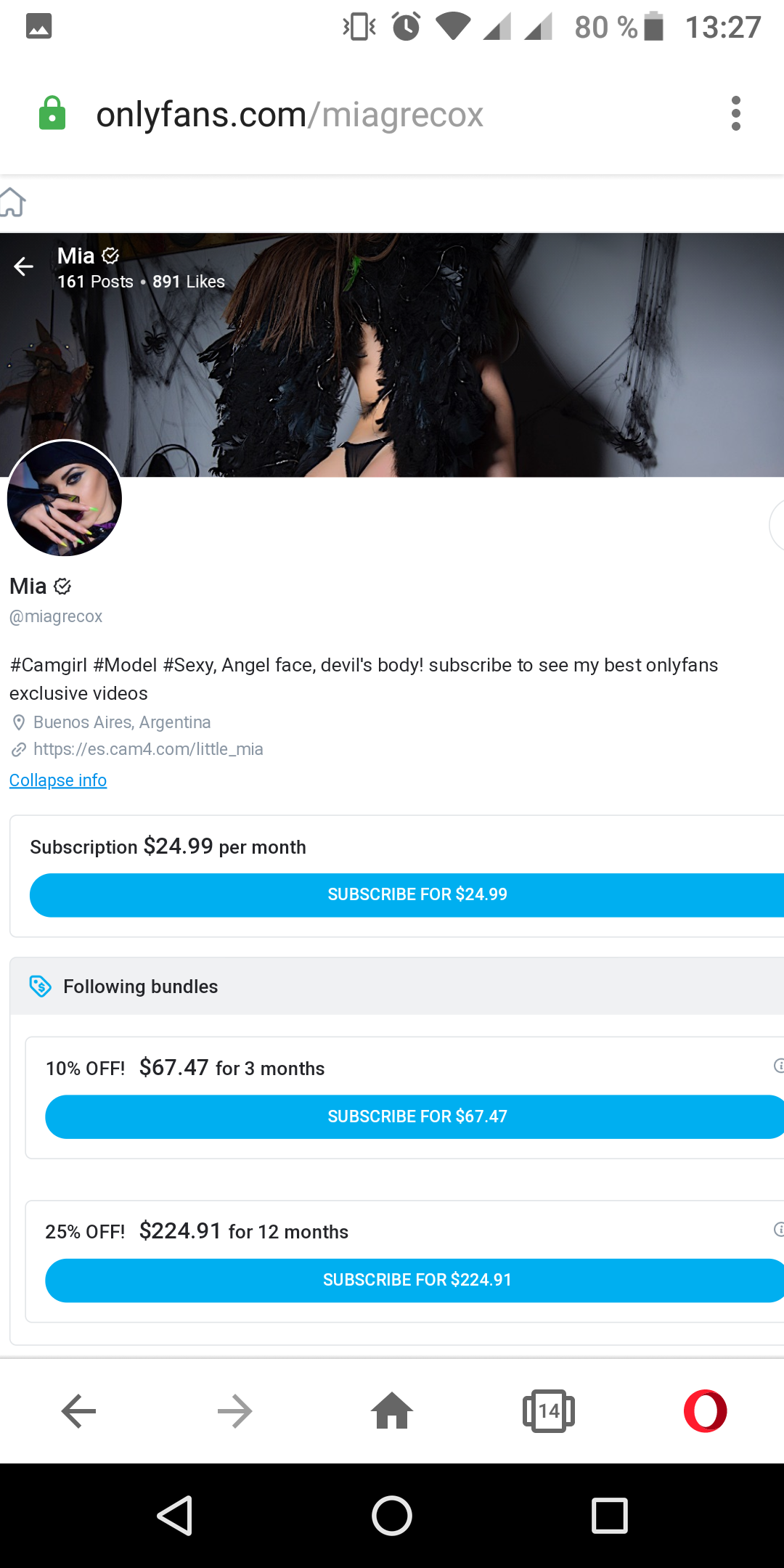Open the Opera menu icon
This screenshot has height=1568, width=784.
click(704, 1411)
